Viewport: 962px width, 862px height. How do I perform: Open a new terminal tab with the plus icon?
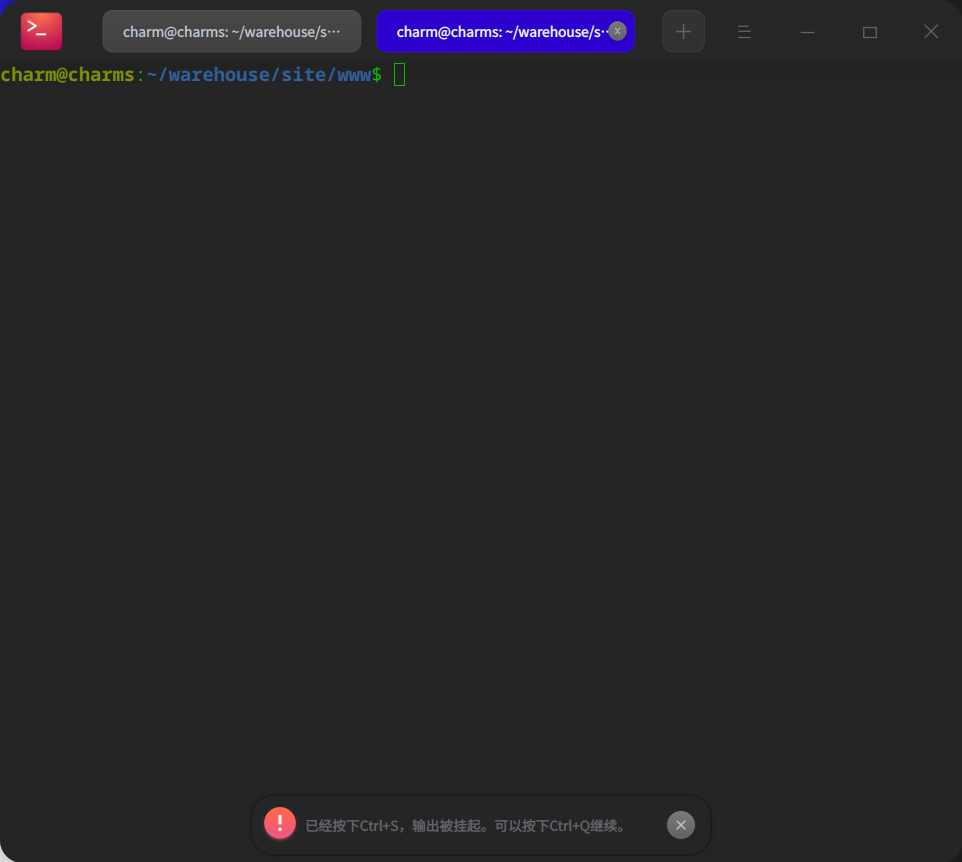click(683, 31)
